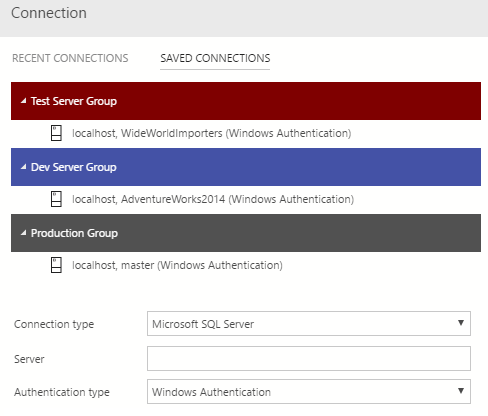Select localhost, master connection

177,265
